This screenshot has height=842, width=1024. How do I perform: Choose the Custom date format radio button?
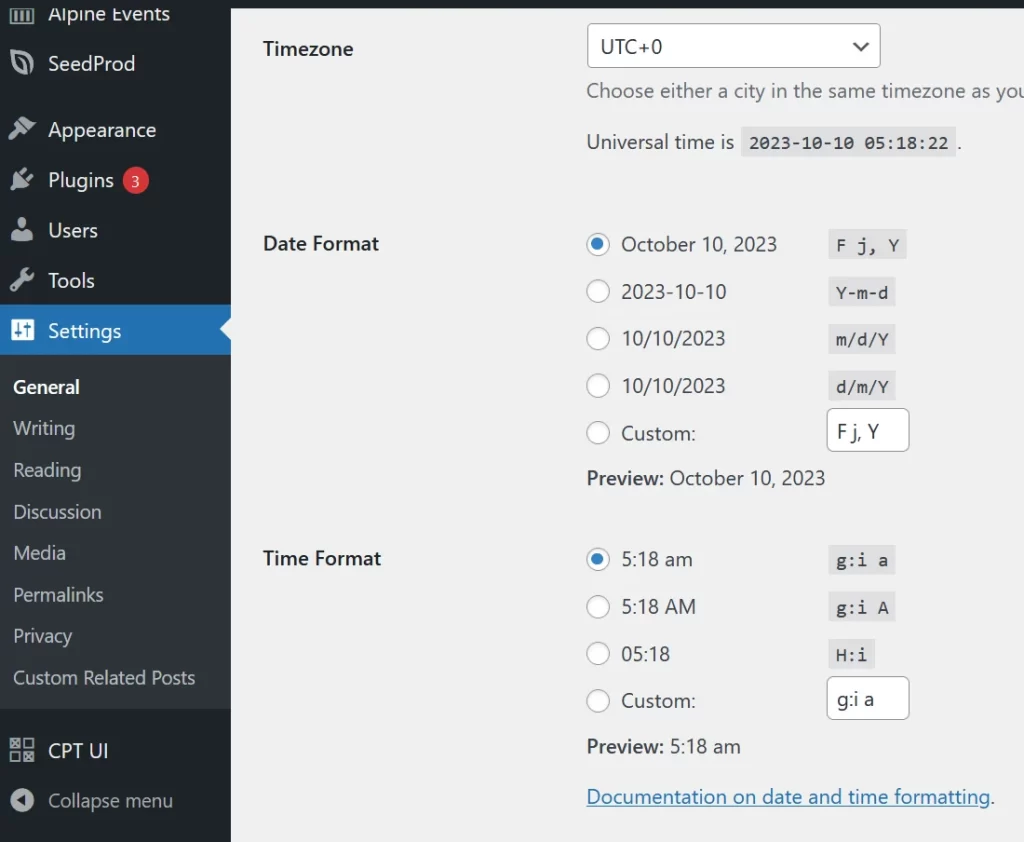(598, 432)
